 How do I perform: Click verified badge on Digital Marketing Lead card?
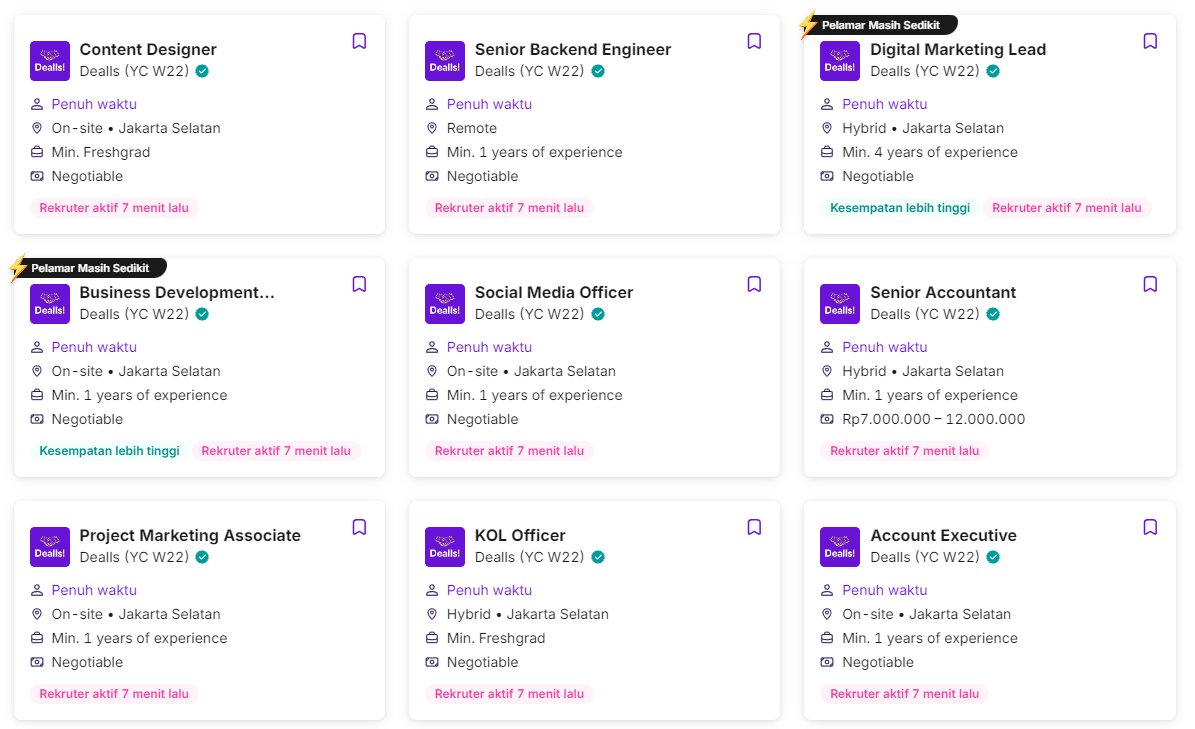993,71
